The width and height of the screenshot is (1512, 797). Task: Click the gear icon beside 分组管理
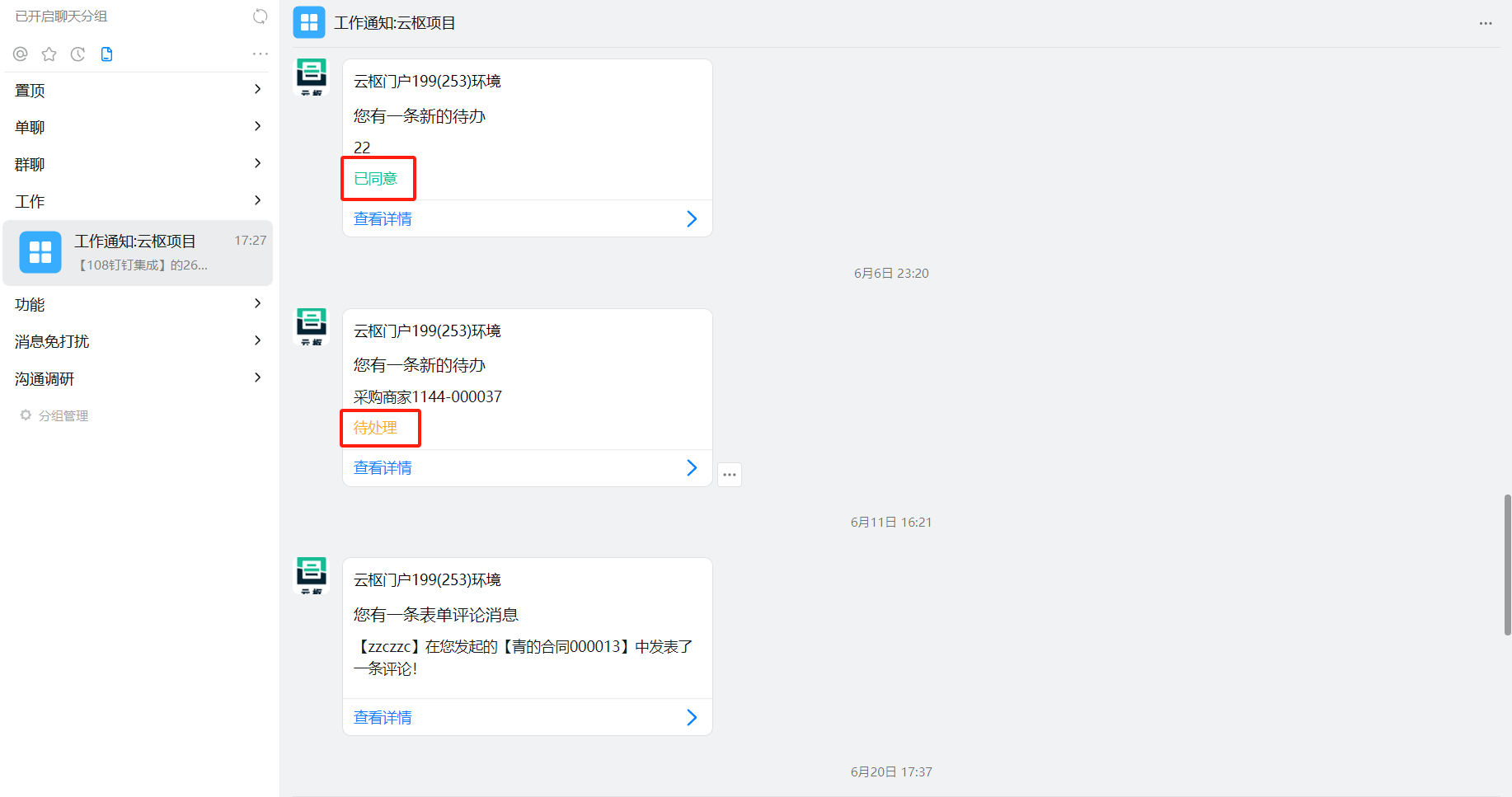tap(26, 415)
